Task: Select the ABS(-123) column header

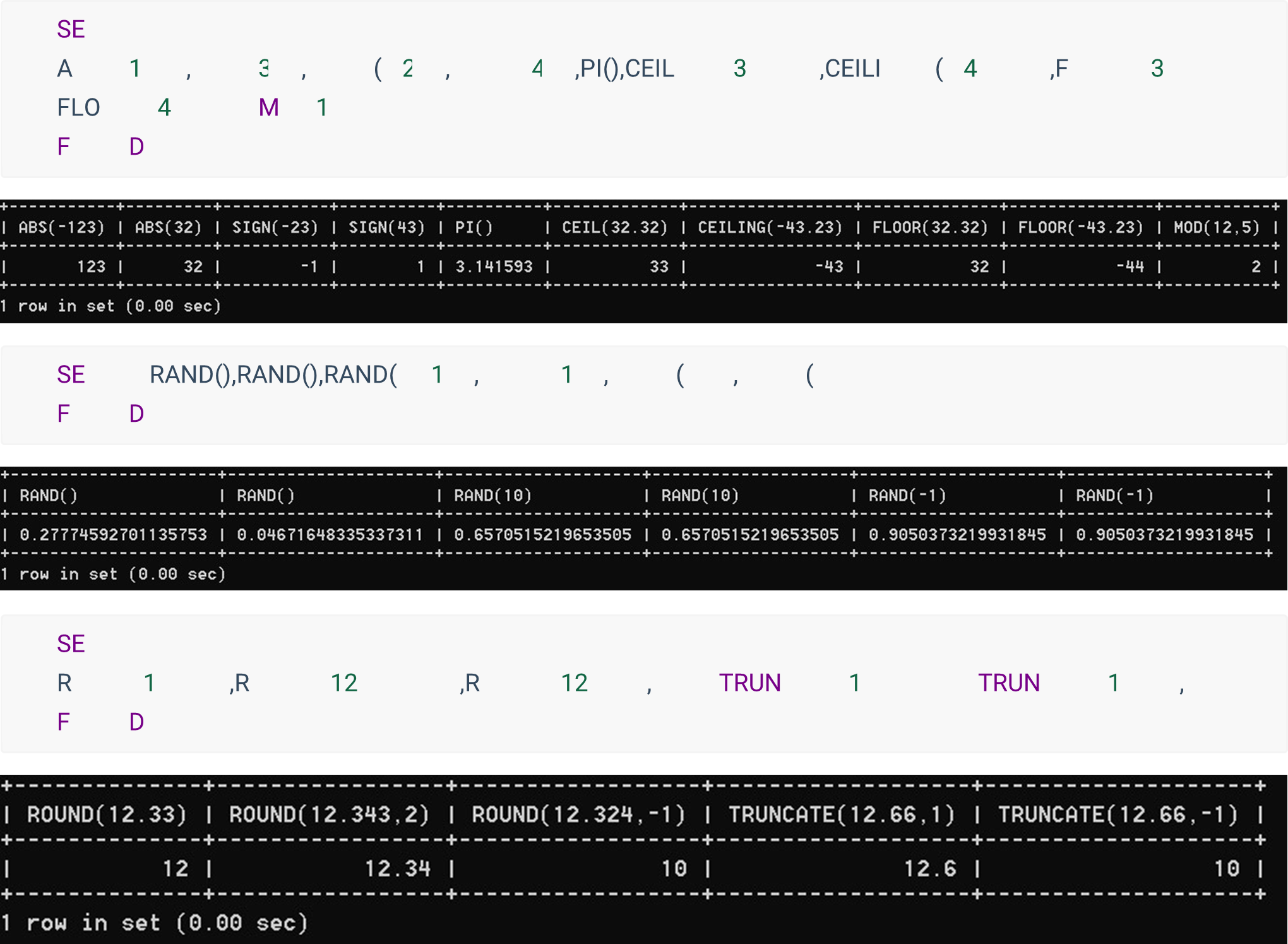Action: click(x=61, y=227)
